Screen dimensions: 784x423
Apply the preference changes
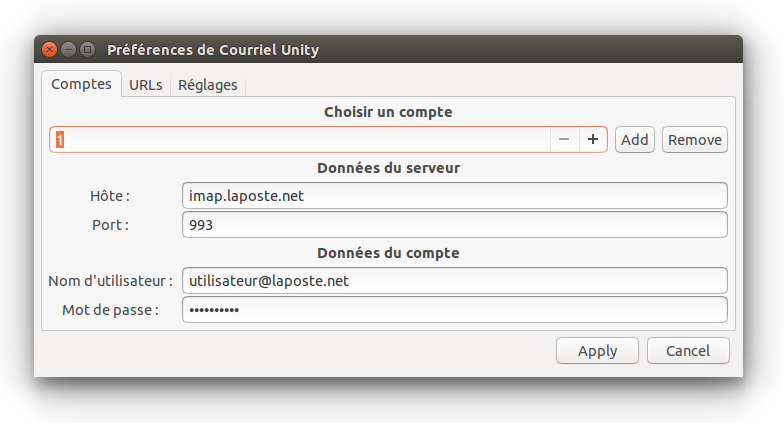click(x=597, y=351)
